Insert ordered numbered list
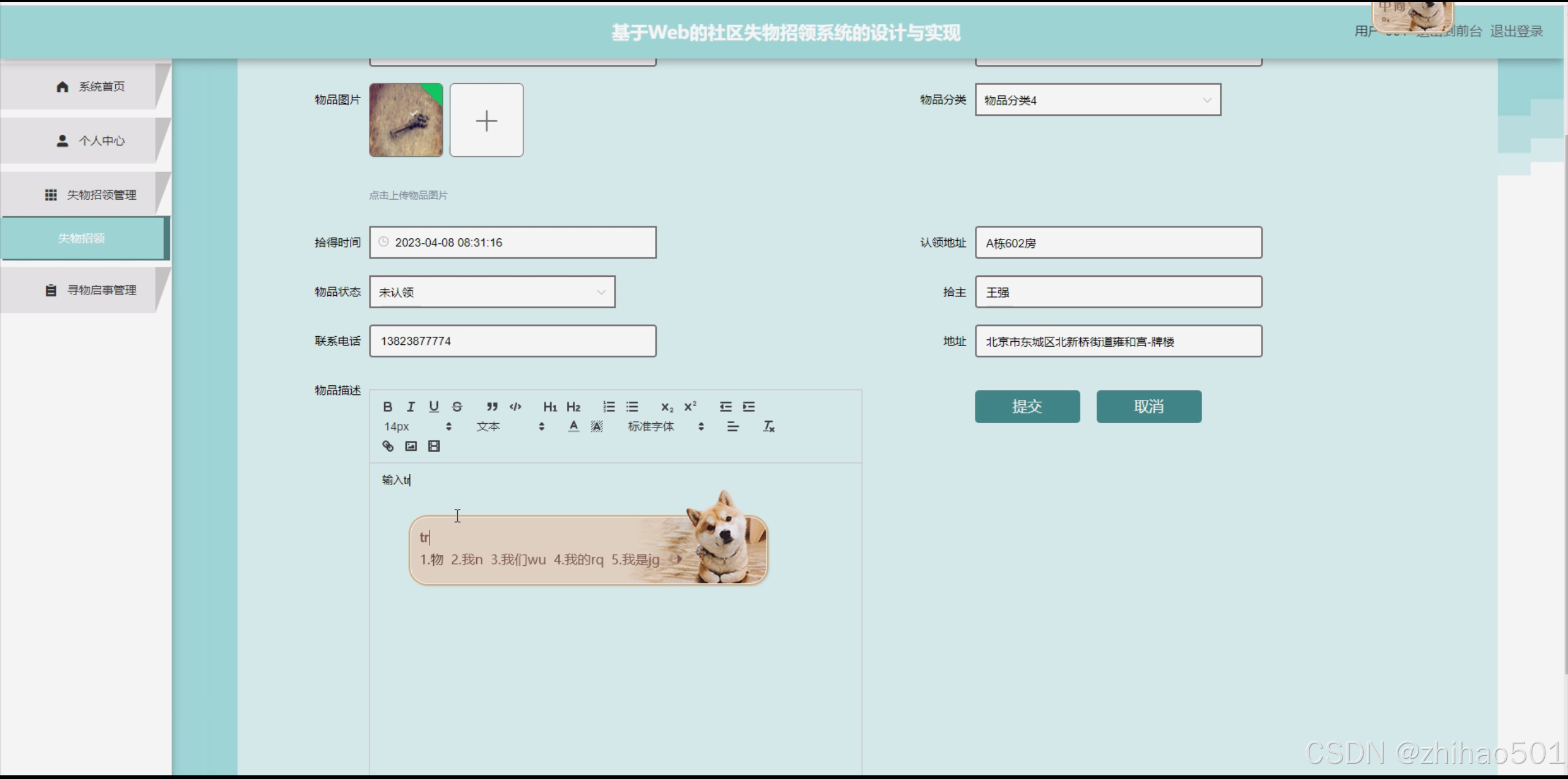 tap(608, 407)
